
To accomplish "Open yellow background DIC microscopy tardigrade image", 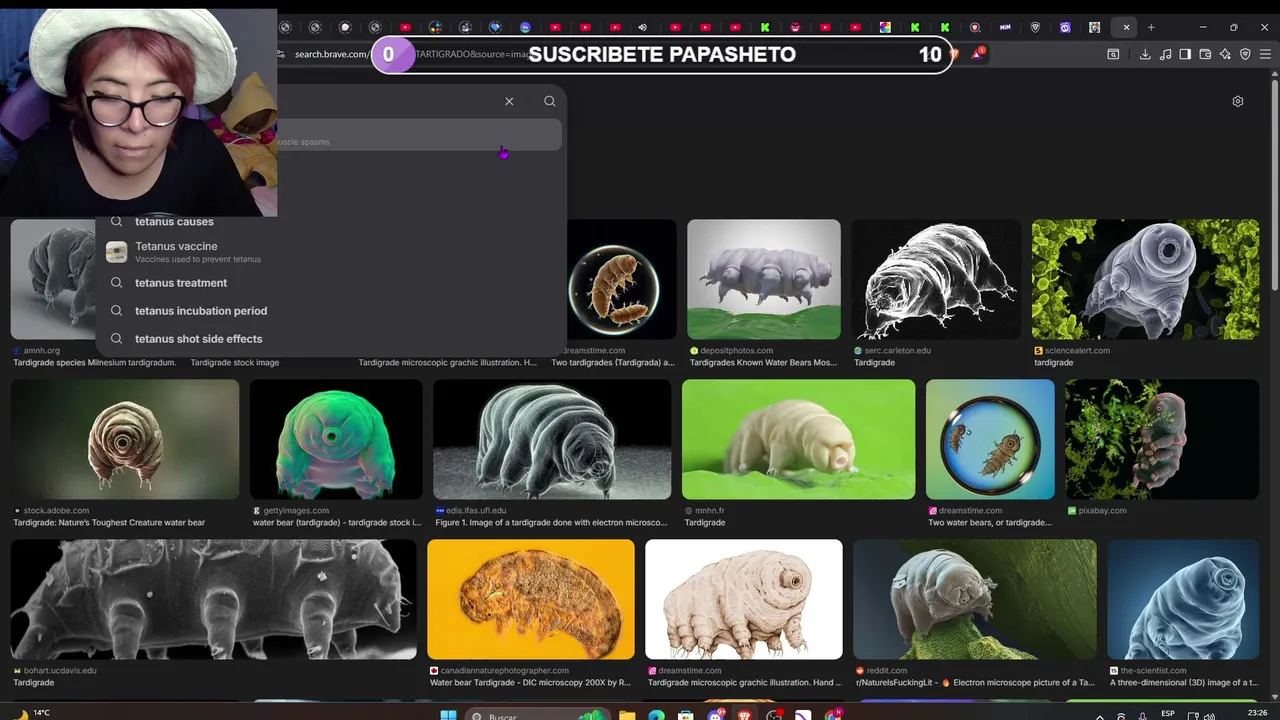I will pyautogui.click(x=531, y=600).
